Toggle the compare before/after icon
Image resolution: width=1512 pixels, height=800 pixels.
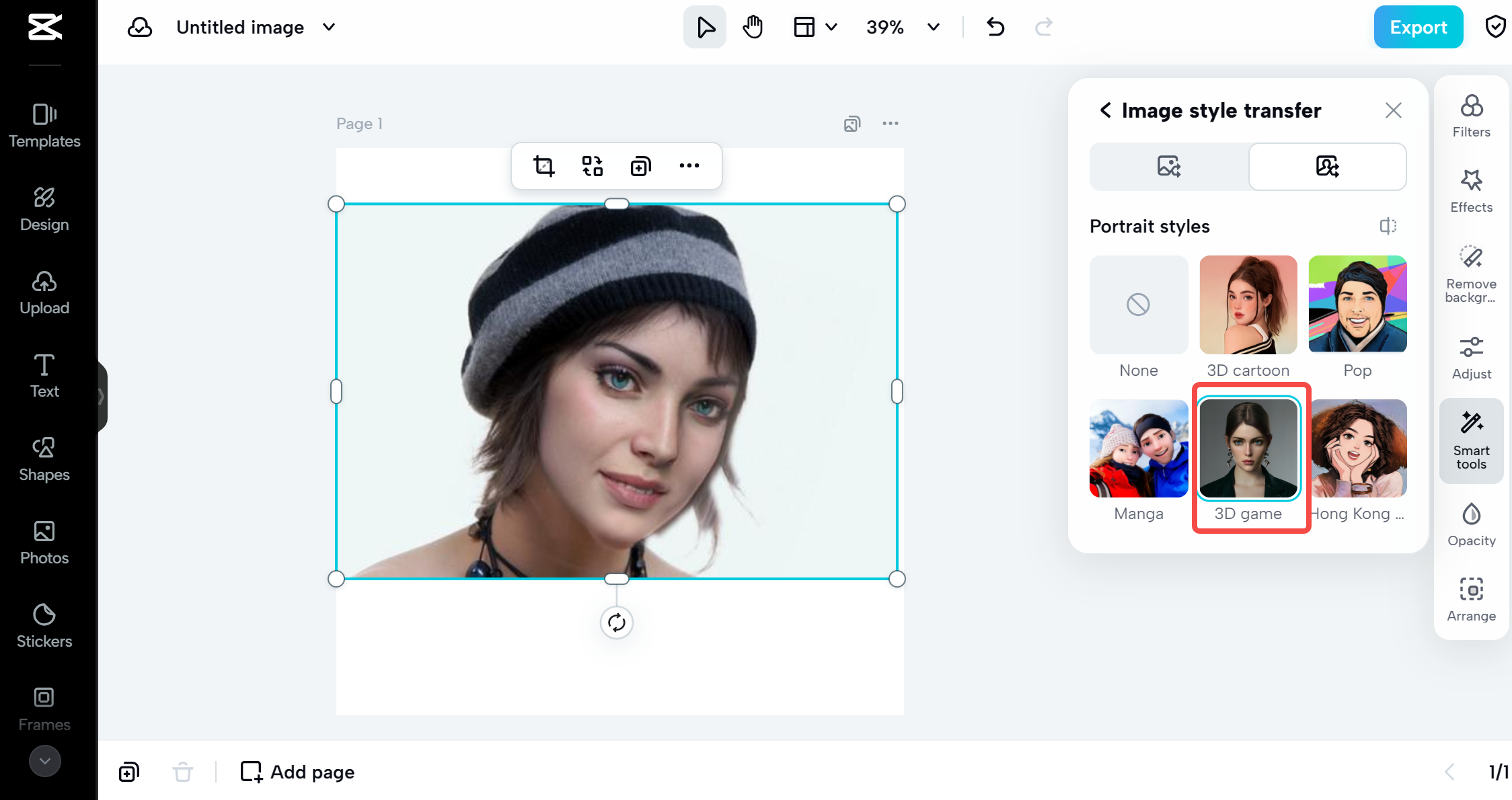tap(1388, 226)
